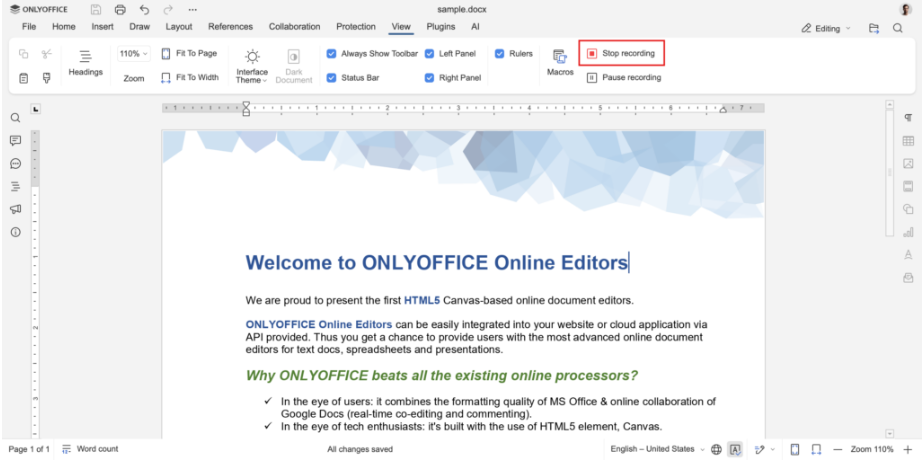922x467 pixels.
Task: Click the user avatar icon
Action: click(906, 9)
